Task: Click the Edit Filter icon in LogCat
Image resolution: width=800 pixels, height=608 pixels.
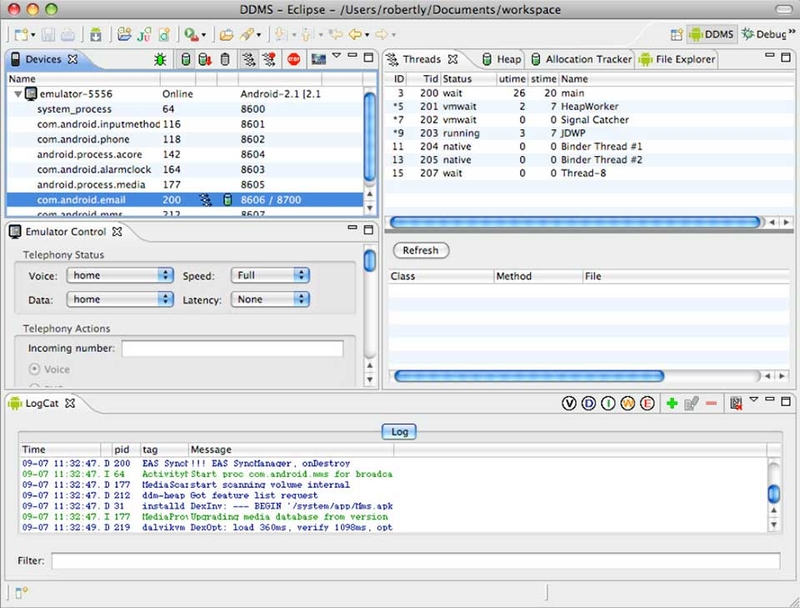Action: tap(691, 403)
